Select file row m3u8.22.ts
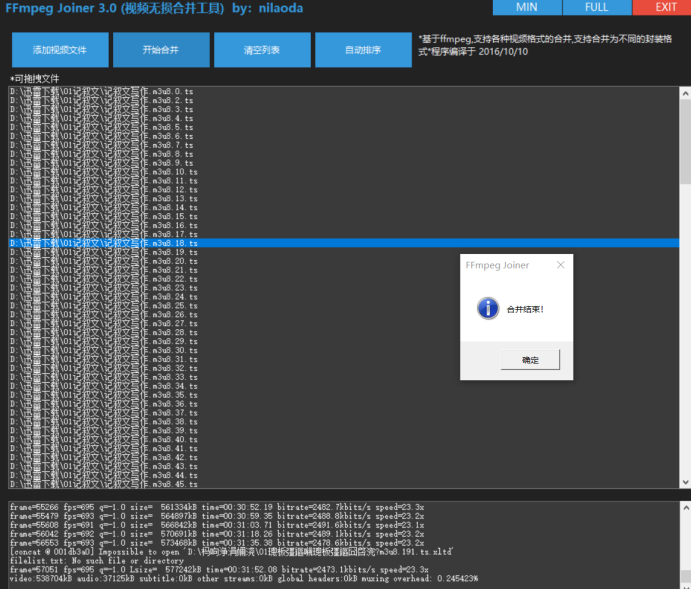The width and height of the screenshot is (692, 590). (344, 278)
